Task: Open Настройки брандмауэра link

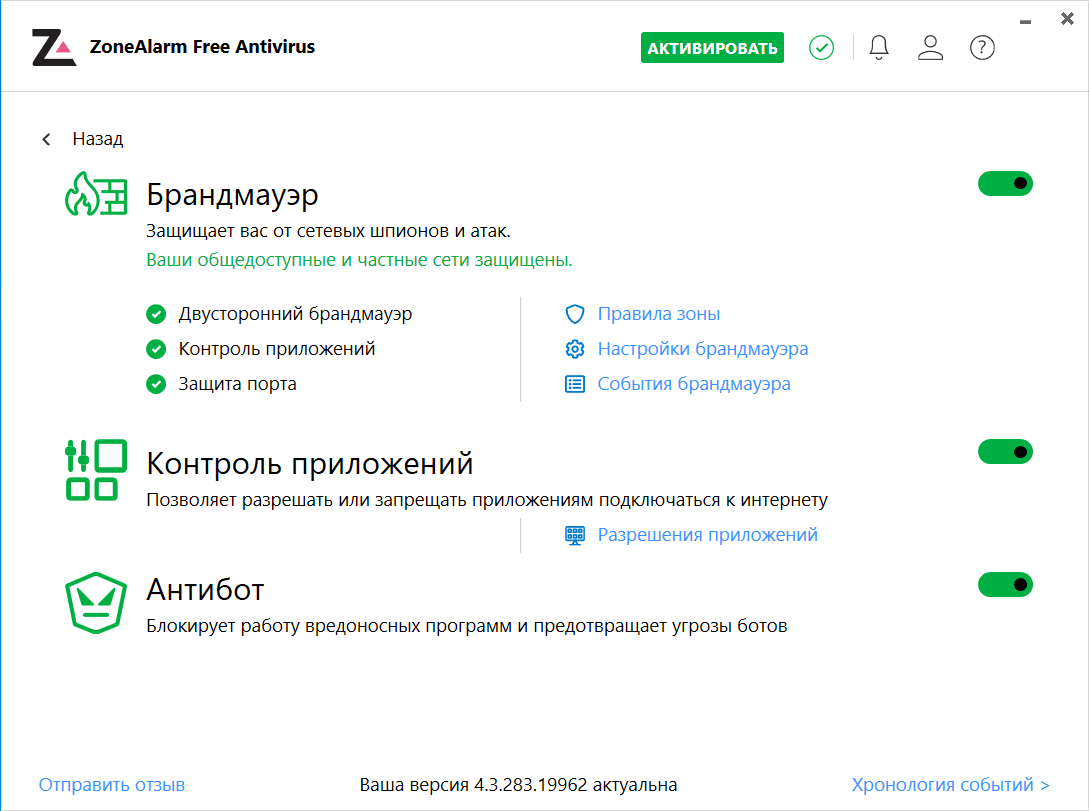Action: pyautogui.click(x=703, y=349)
